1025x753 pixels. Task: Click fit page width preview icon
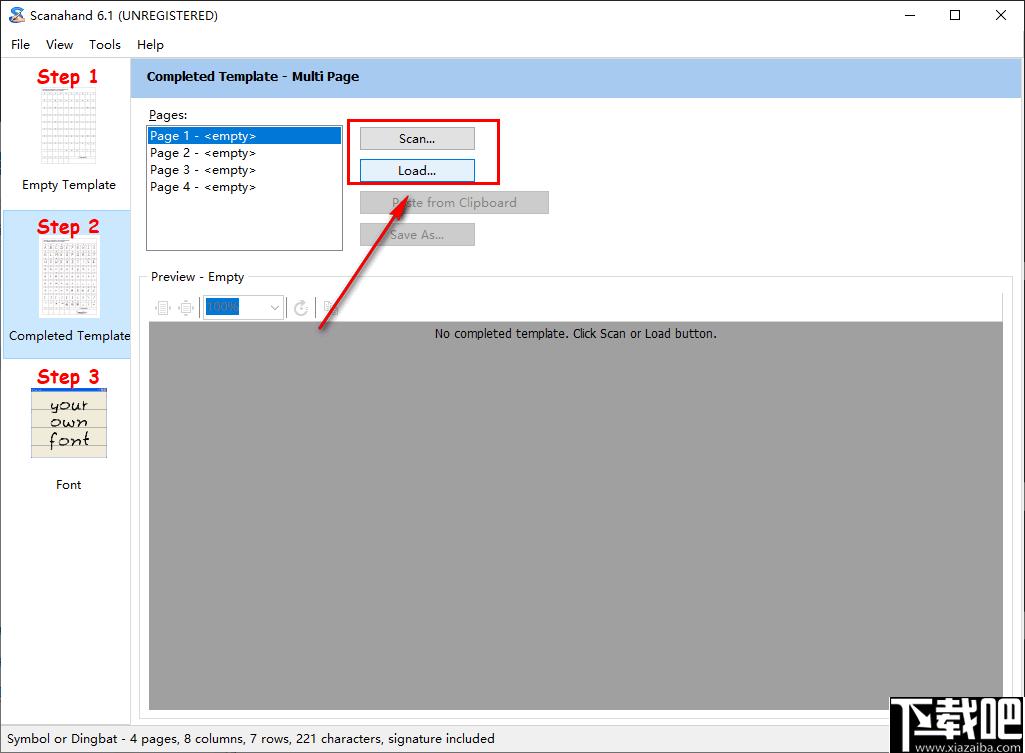click(x=163, y=307)
